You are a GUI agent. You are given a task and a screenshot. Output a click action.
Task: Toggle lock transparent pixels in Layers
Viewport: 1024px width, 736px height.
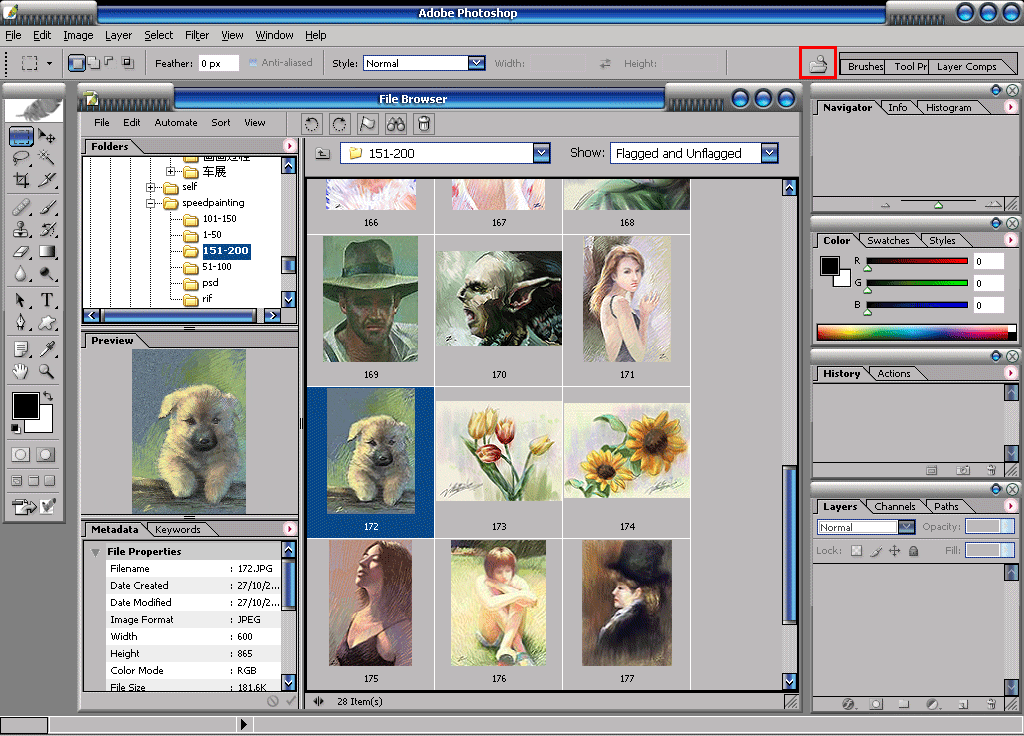click(857, 551)
